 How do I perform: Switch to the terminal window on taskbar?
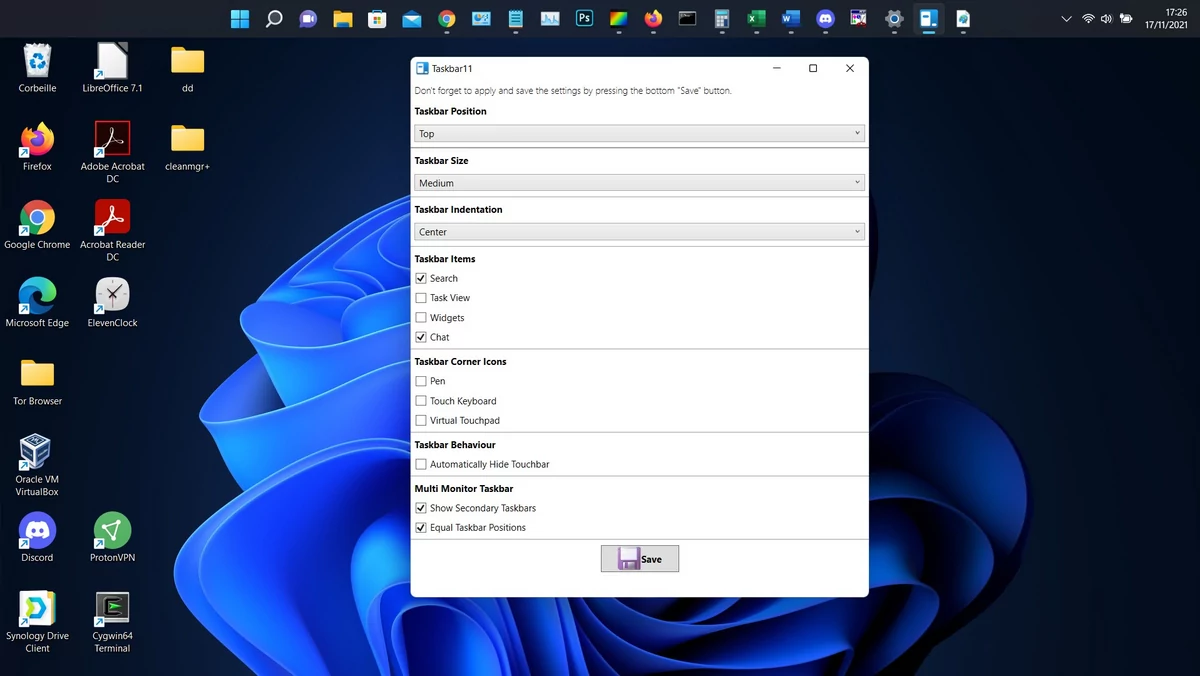[687, 18]
